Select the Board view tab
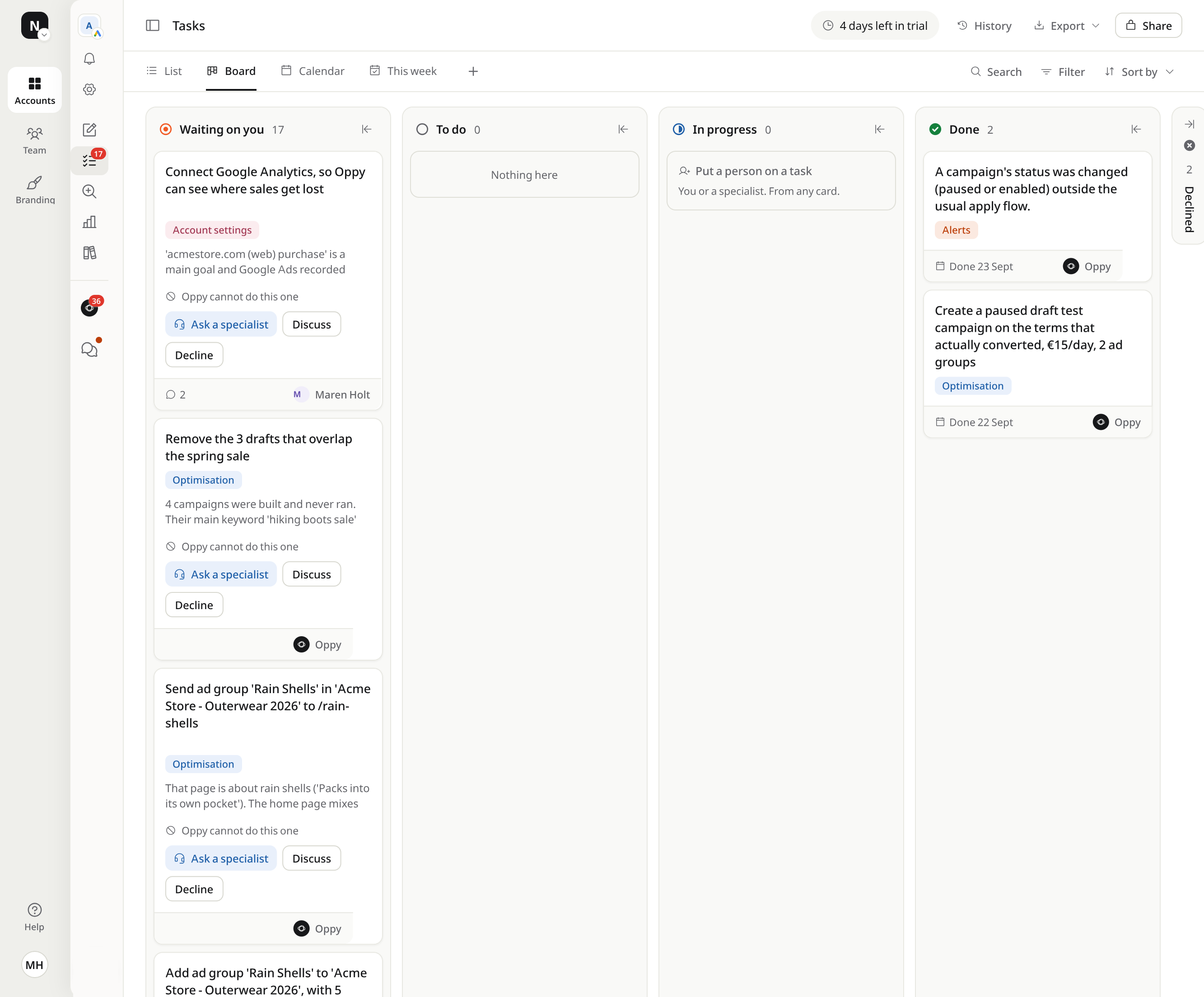This screenshot has width=1204, height=997. 231,71
